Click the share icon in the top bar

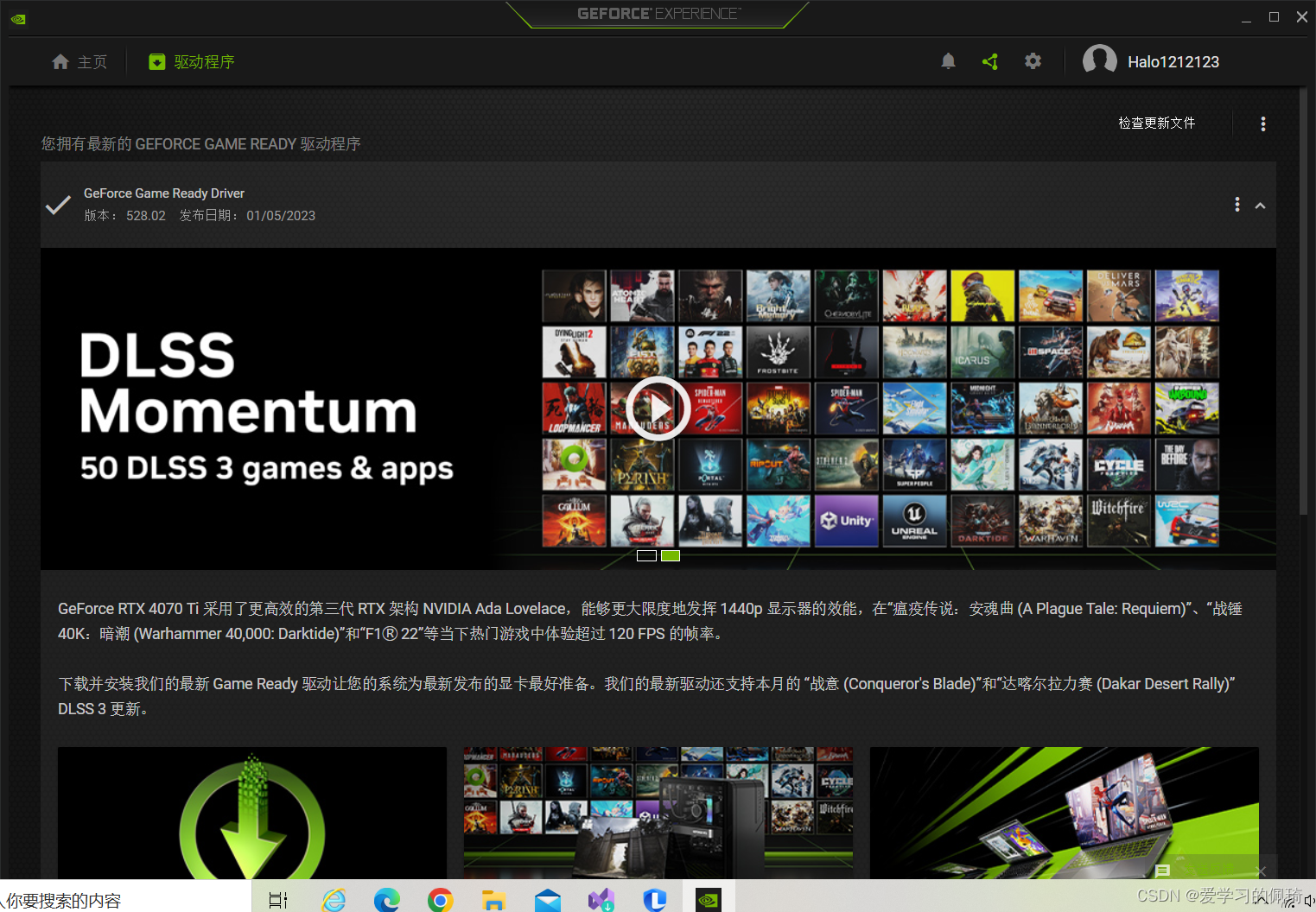pyautogui.click(x=990, y=61)
